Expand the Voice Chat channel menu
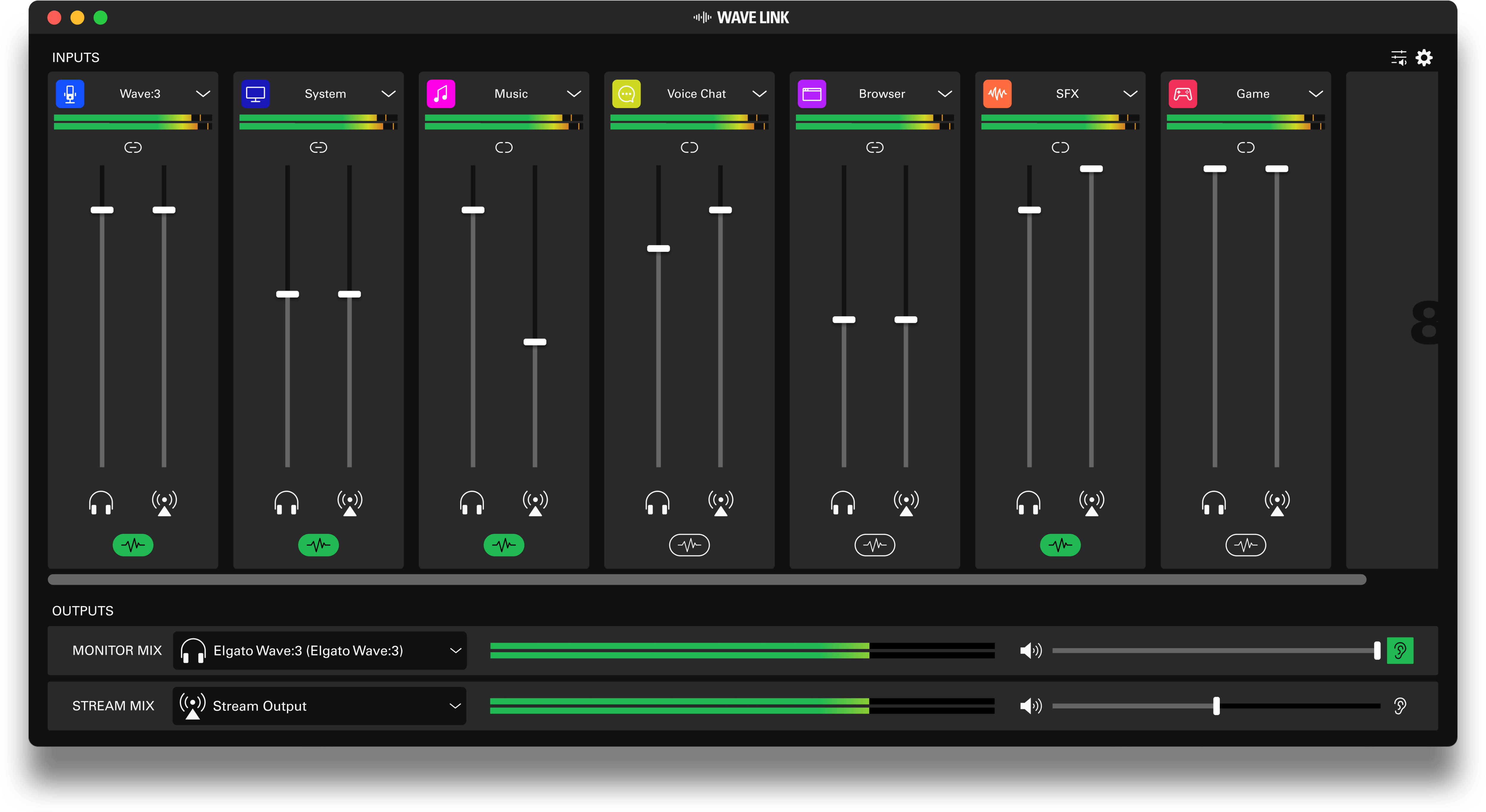 tap(760, 93)
